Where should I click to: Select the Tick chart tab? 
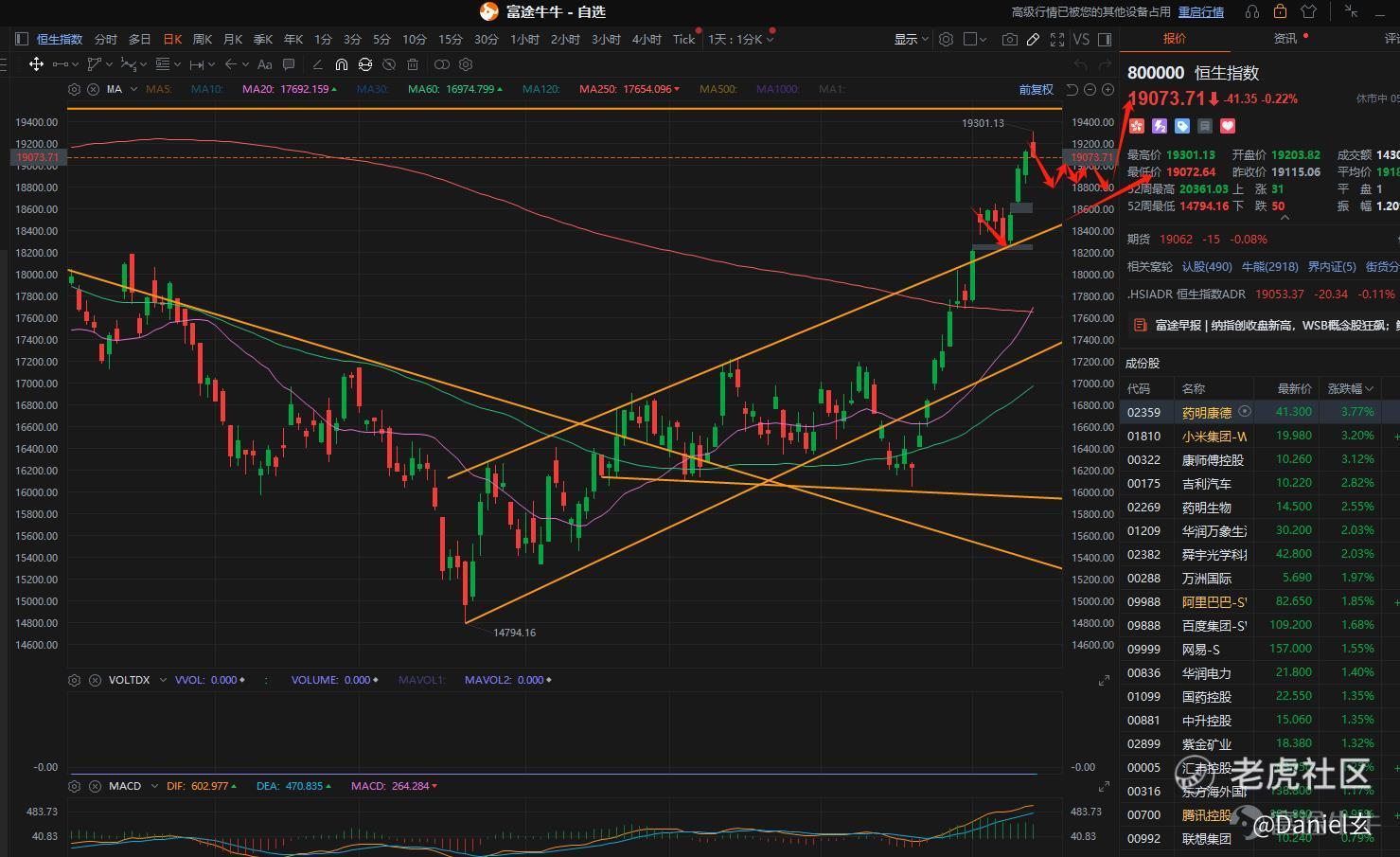684,39
